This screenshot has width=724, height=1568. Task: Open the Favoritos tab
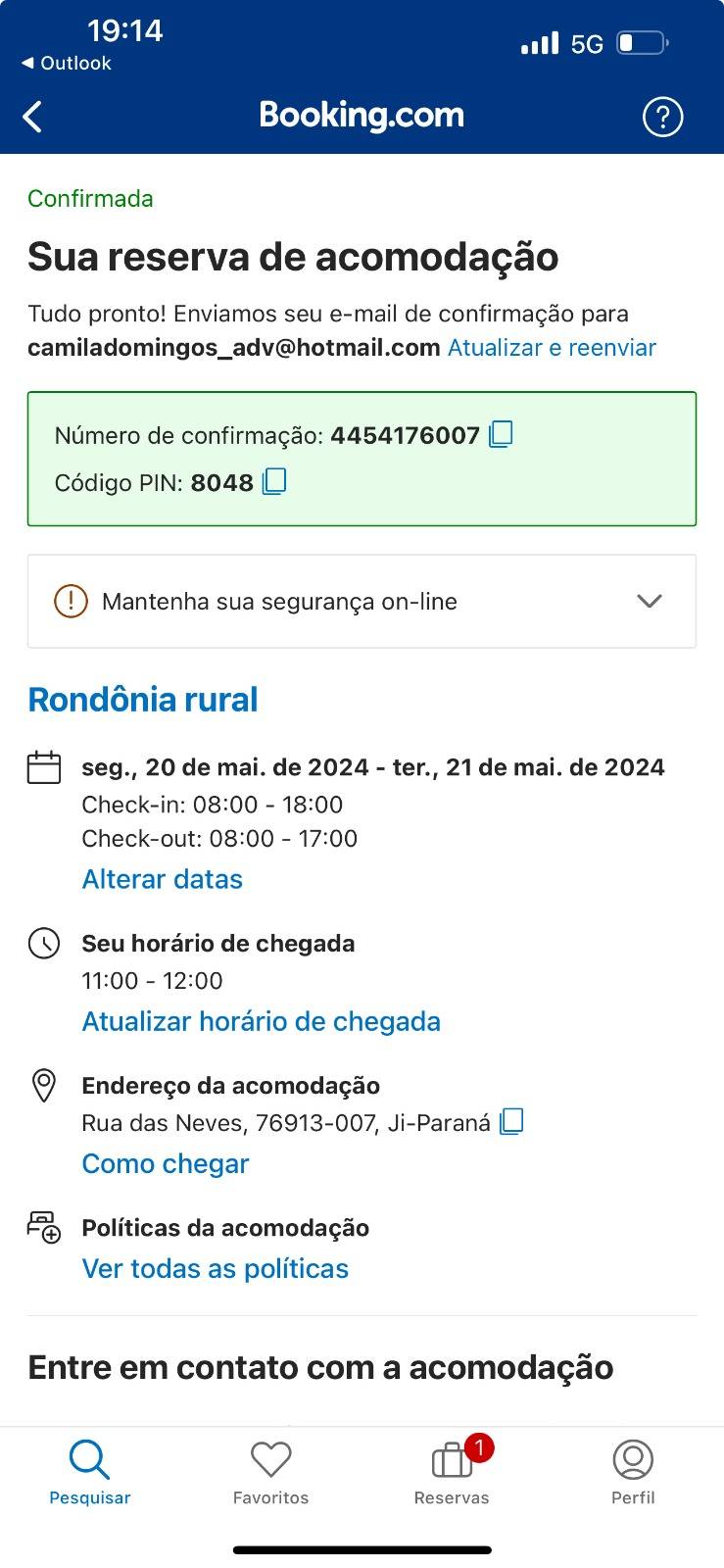tap(270, 1472)
